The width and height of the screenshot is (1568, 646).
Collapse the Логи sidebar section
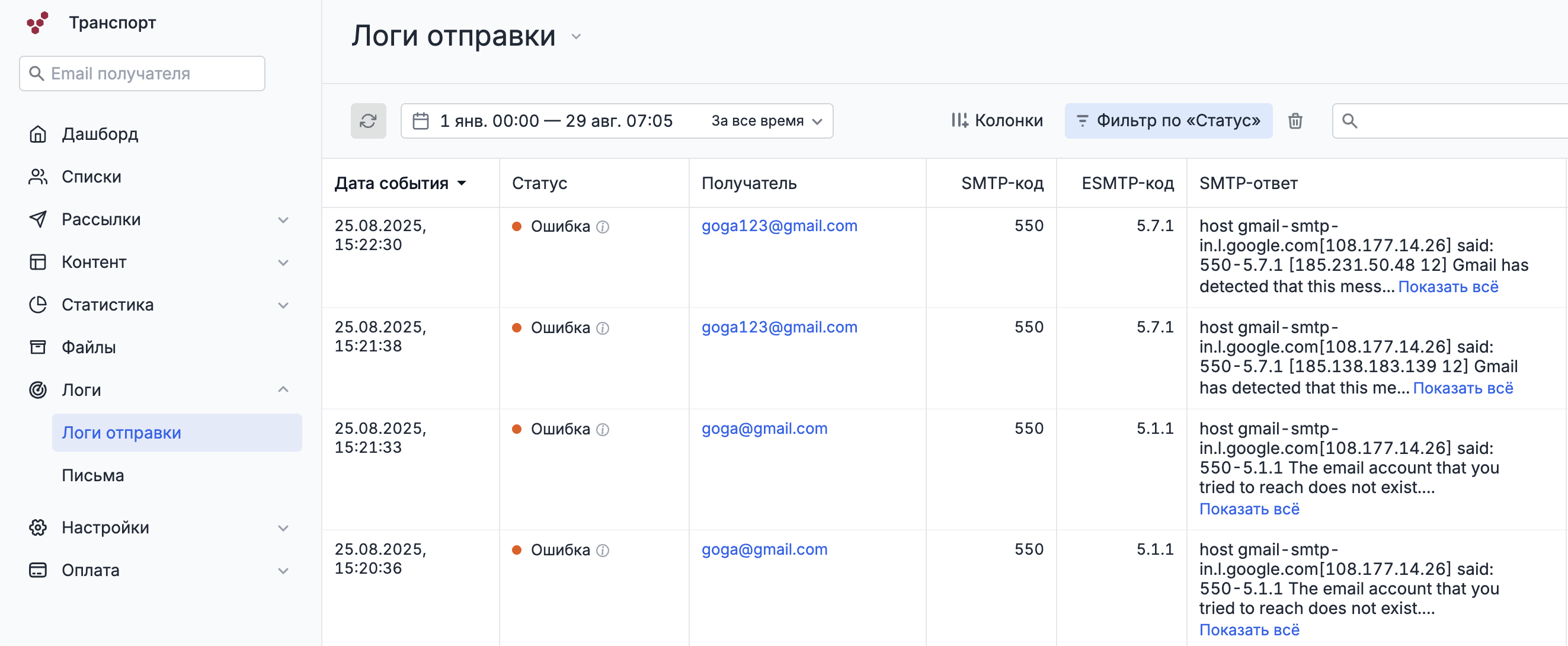(283, 389)
